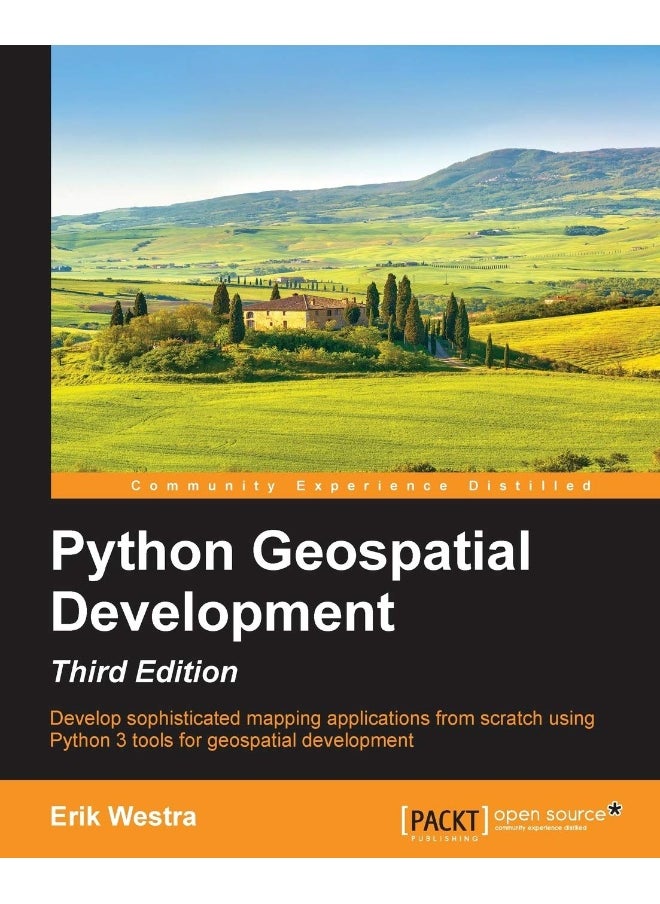660x904 pixels.
Task: Click the asterisk symbol beside 'open source'
Action: (615, 809)
